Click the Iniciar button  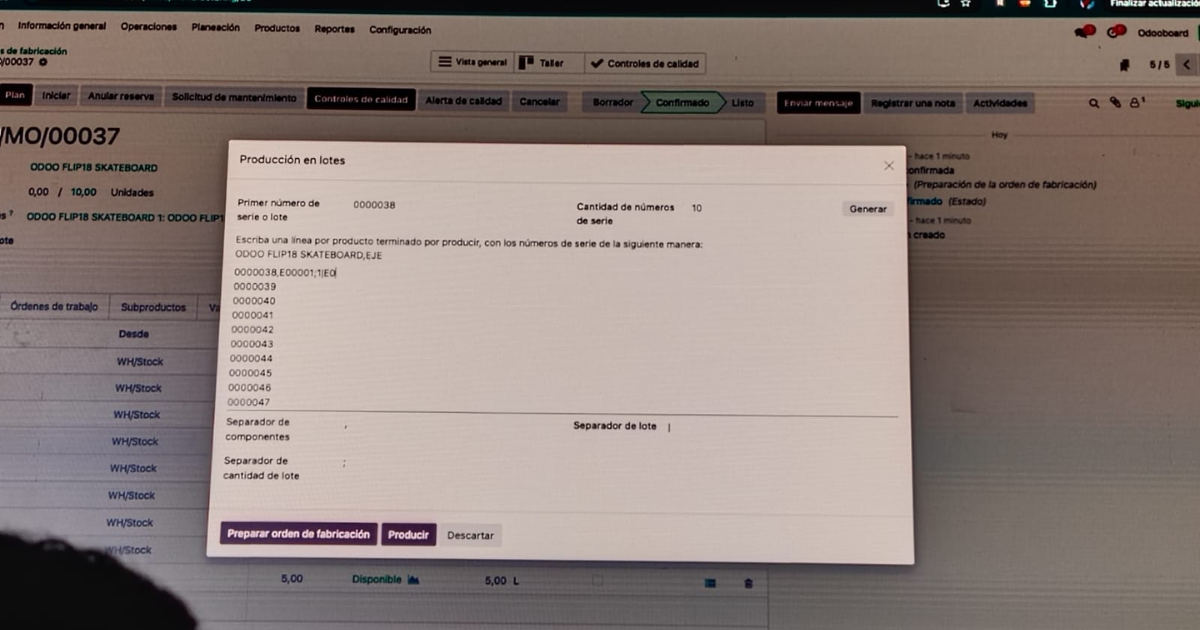point(56,96)
